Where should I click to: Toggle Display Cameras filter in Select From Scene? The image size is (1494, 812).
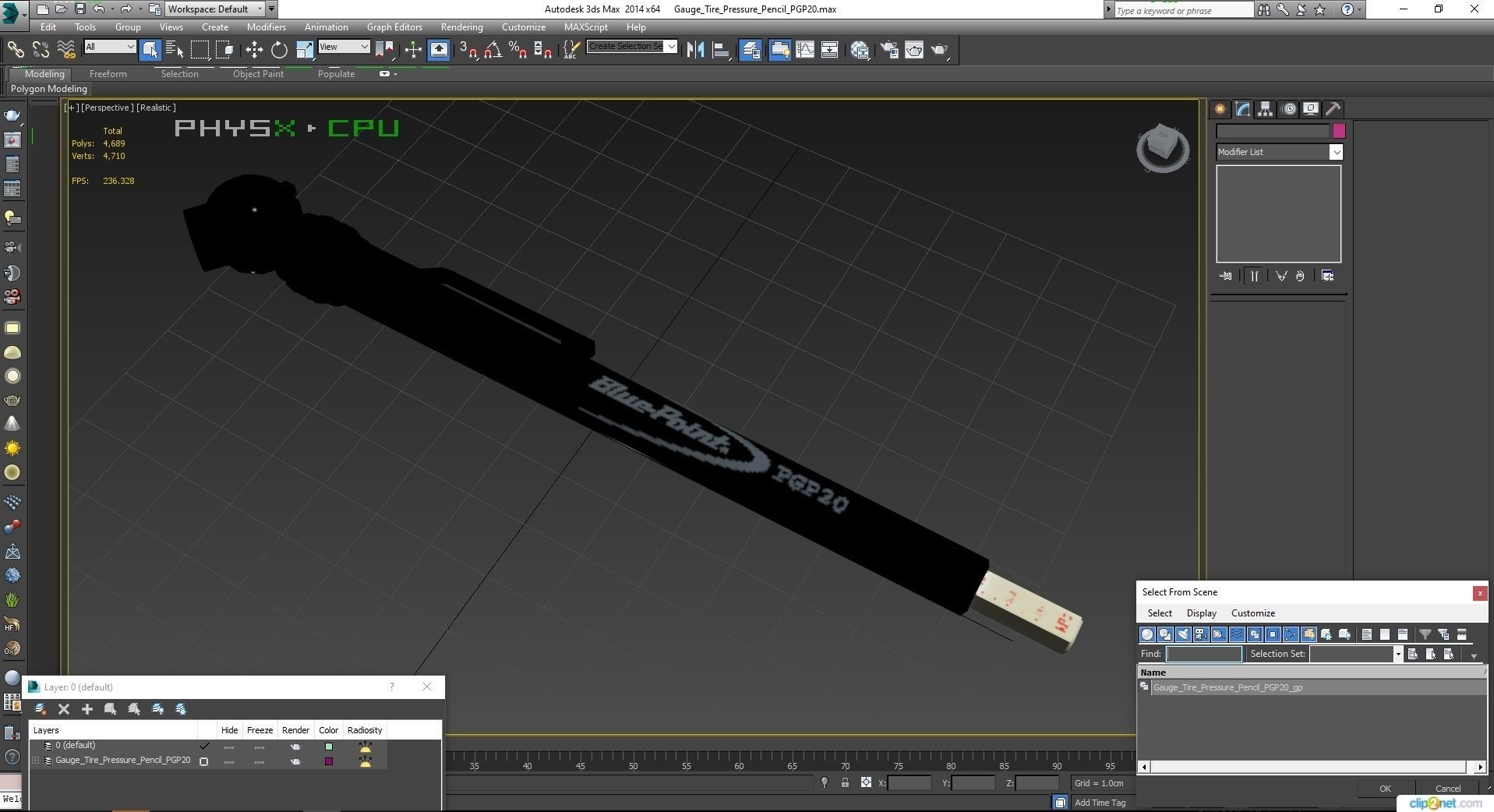1201,634
